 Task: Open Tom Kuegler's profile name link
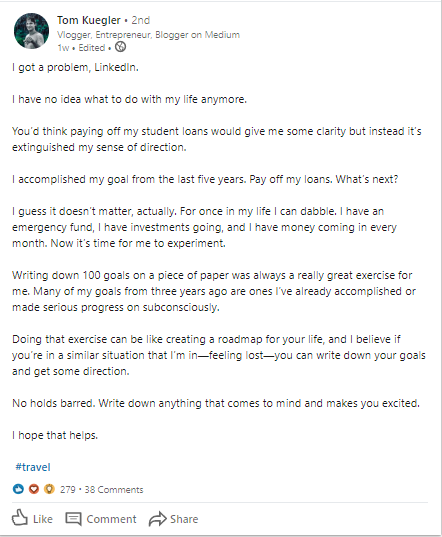89,21
